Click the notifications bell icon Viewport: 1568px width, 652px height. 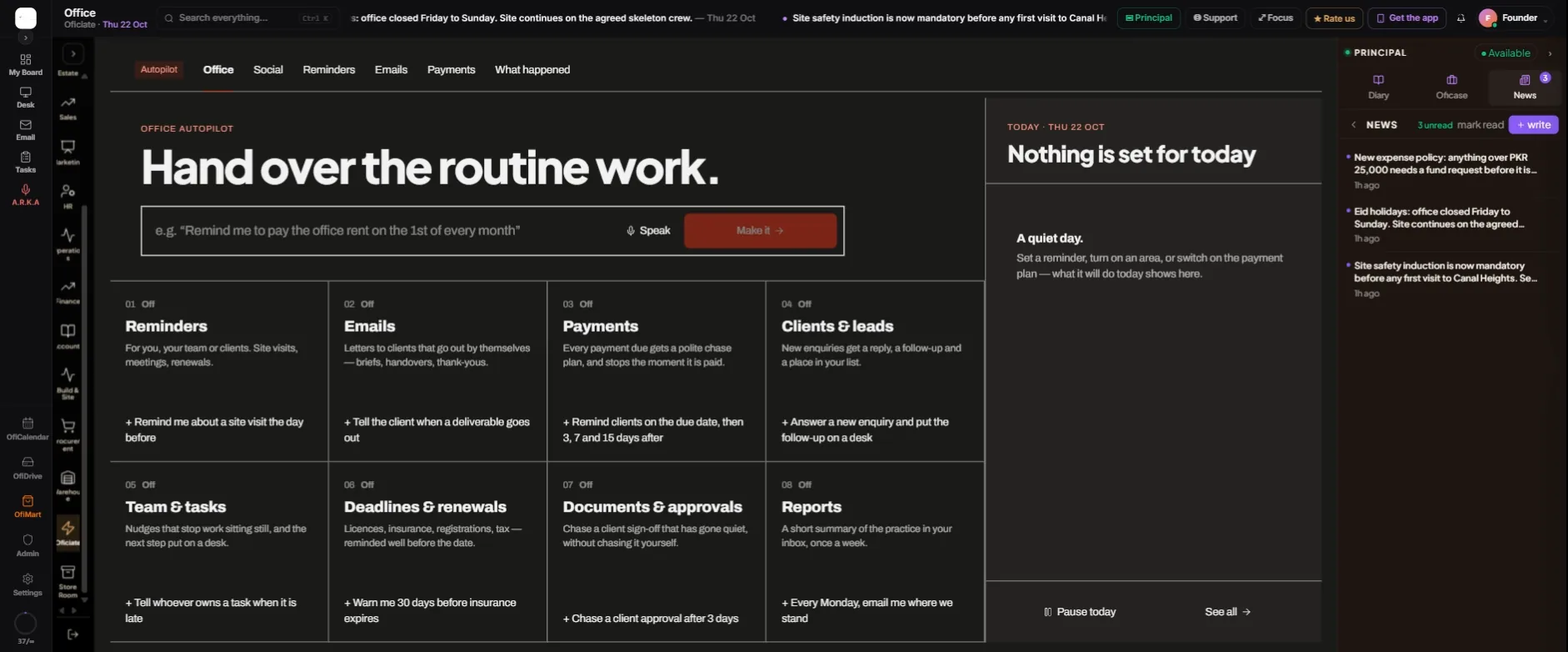coord(1461,18)
